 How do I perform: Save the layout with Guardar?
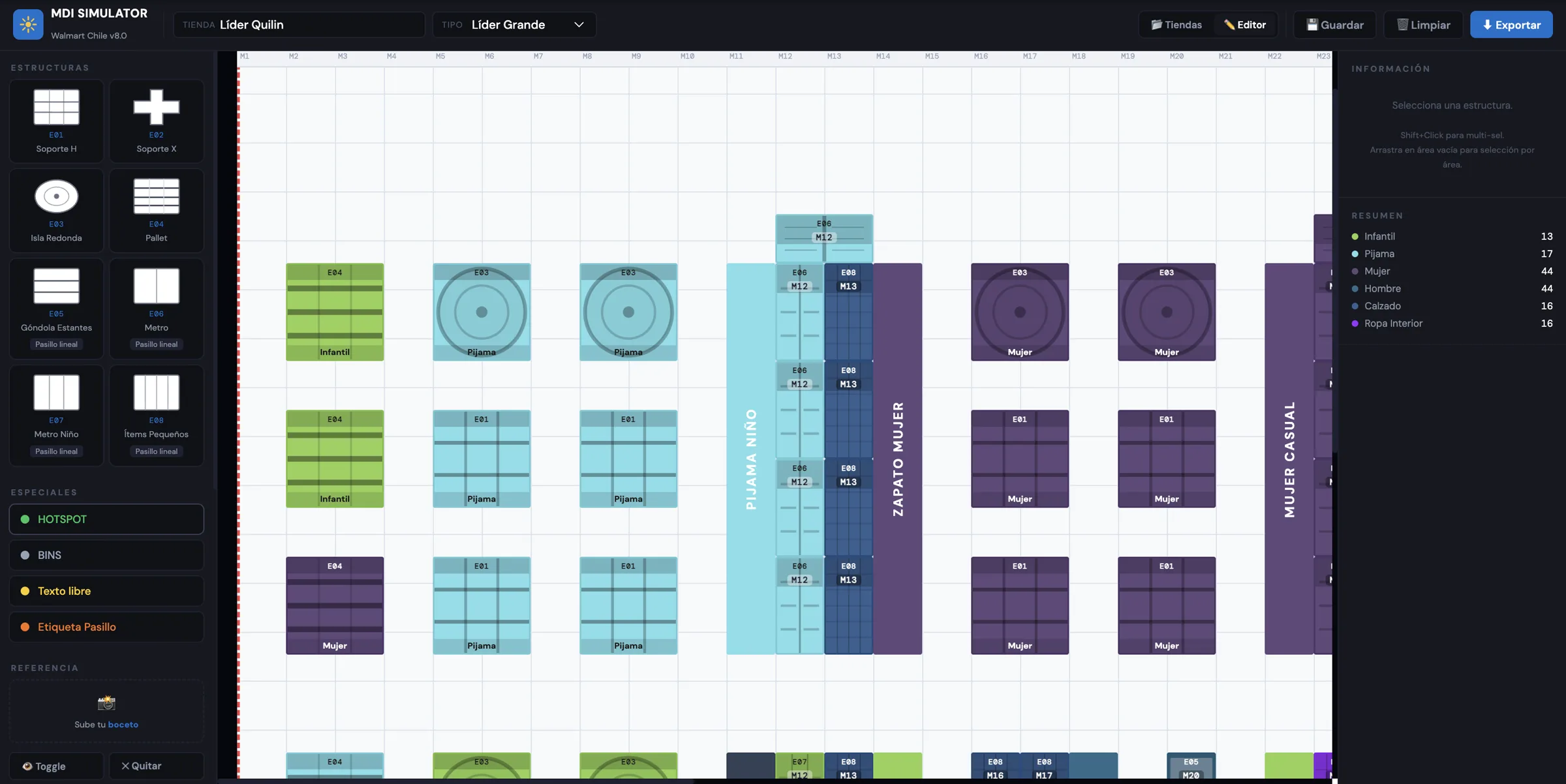pyautogui.click(x=1334, y=25)
